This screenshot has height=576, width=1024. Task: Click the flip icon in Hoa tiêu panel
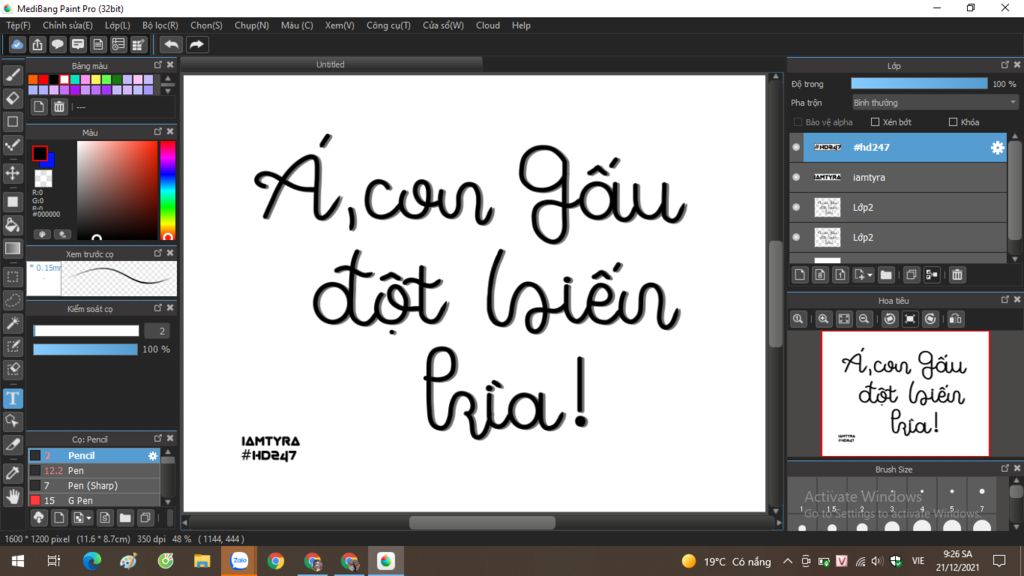[955, 319]
